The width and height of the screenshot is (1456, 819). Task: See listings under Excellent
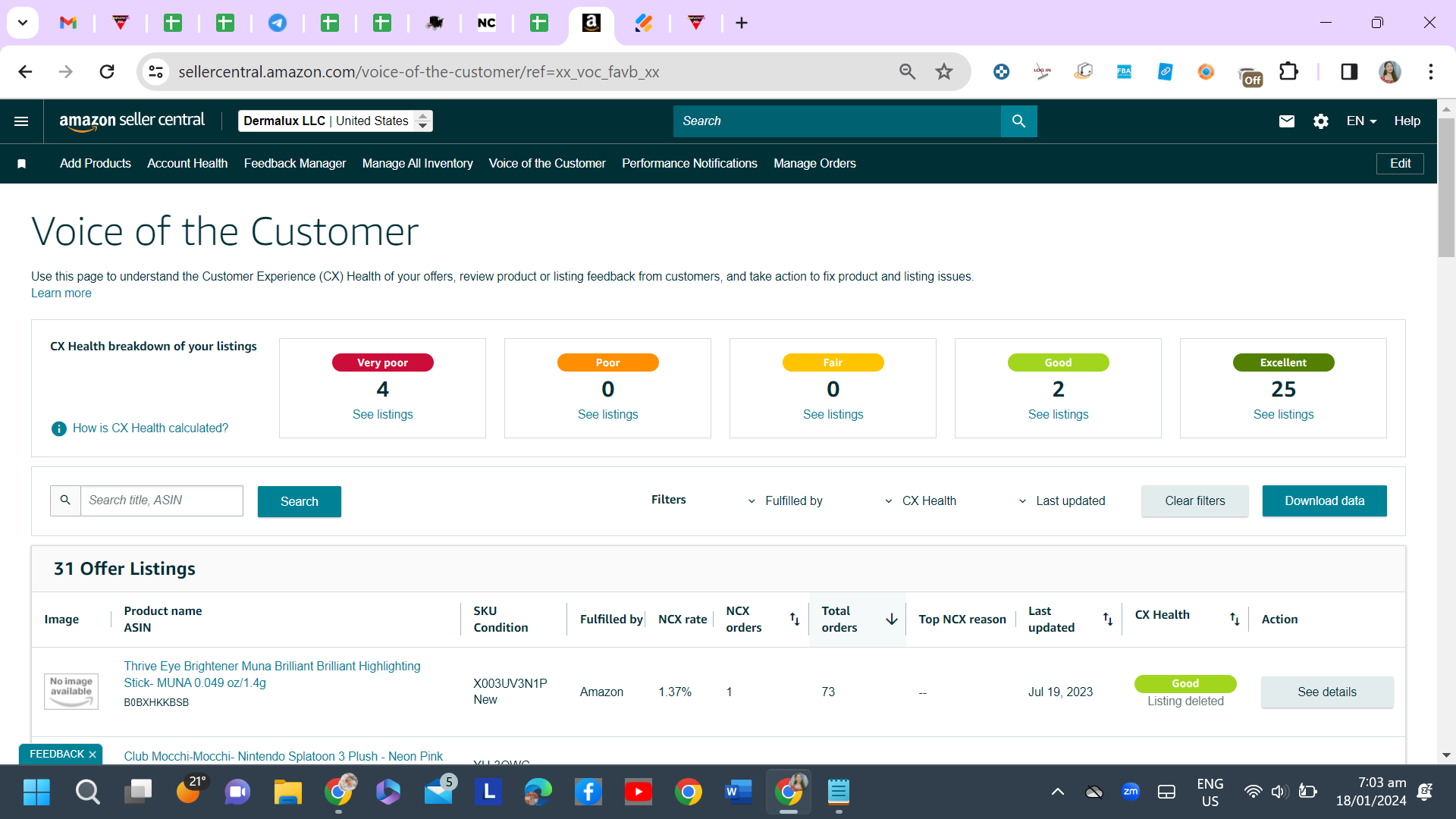[x=1284, y=415]
